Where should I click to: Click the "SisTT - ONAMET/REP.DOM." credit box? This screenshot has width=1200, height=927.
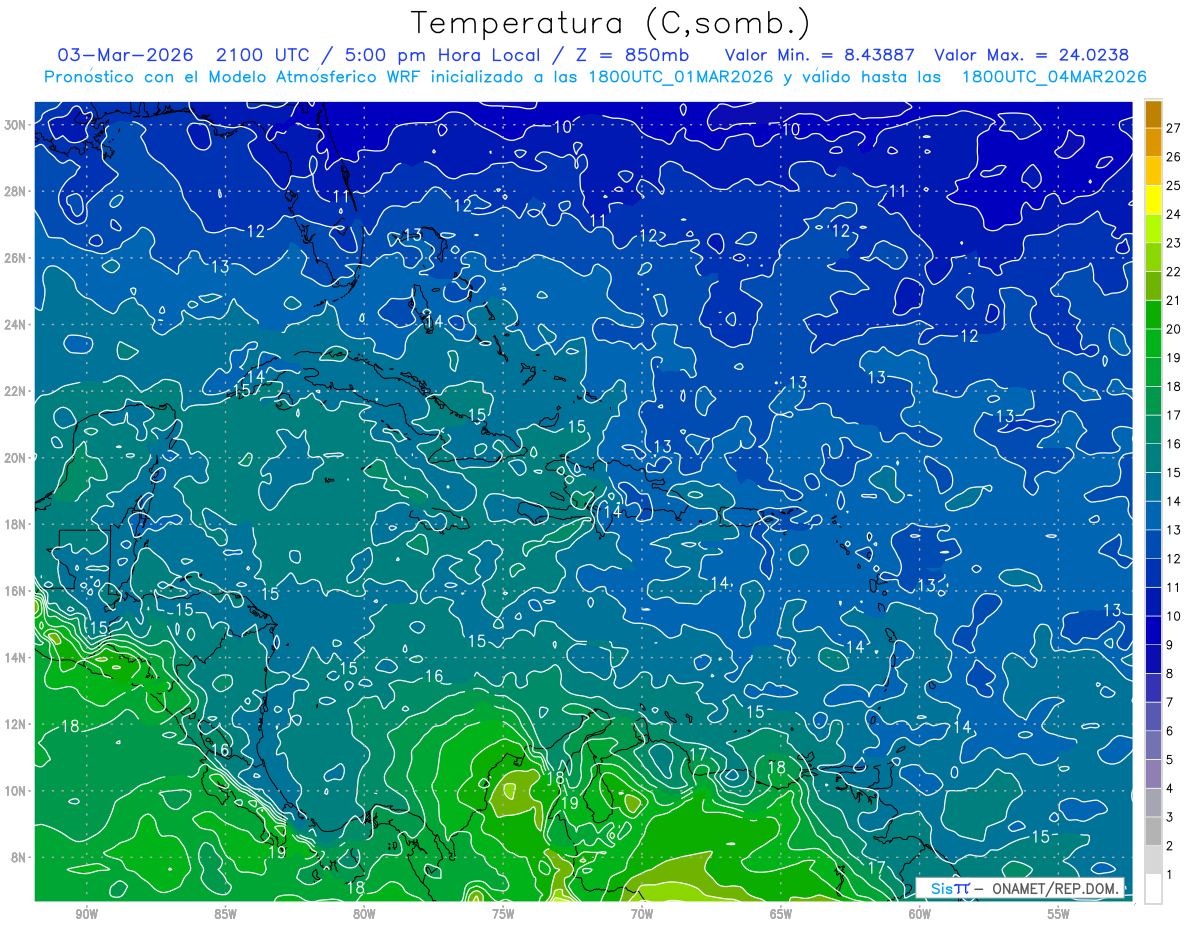1020,888
